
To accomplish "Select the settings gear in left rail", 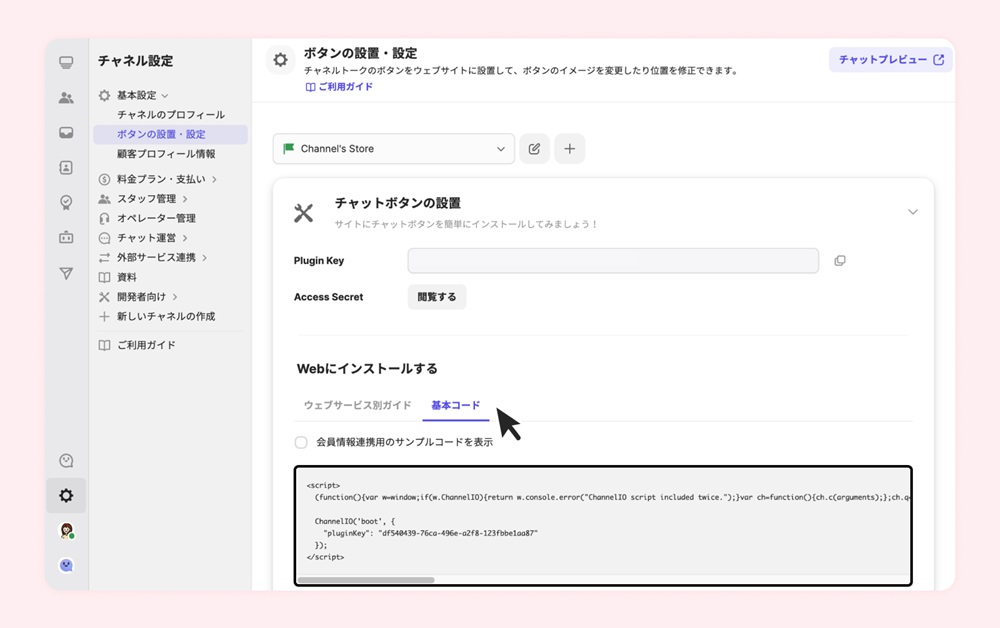I will click(66, 495).
